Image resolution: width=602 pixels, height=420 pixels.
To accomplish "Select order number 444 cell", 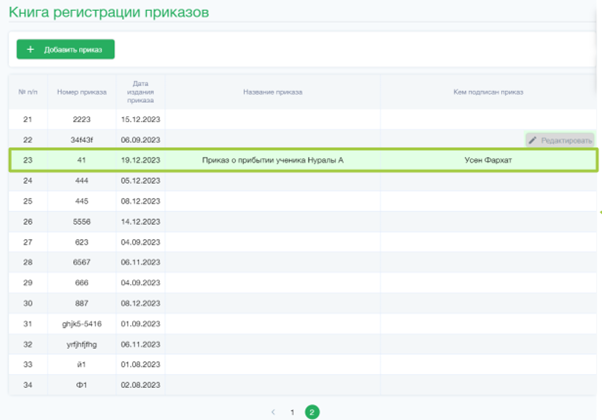I will (81, 180).
